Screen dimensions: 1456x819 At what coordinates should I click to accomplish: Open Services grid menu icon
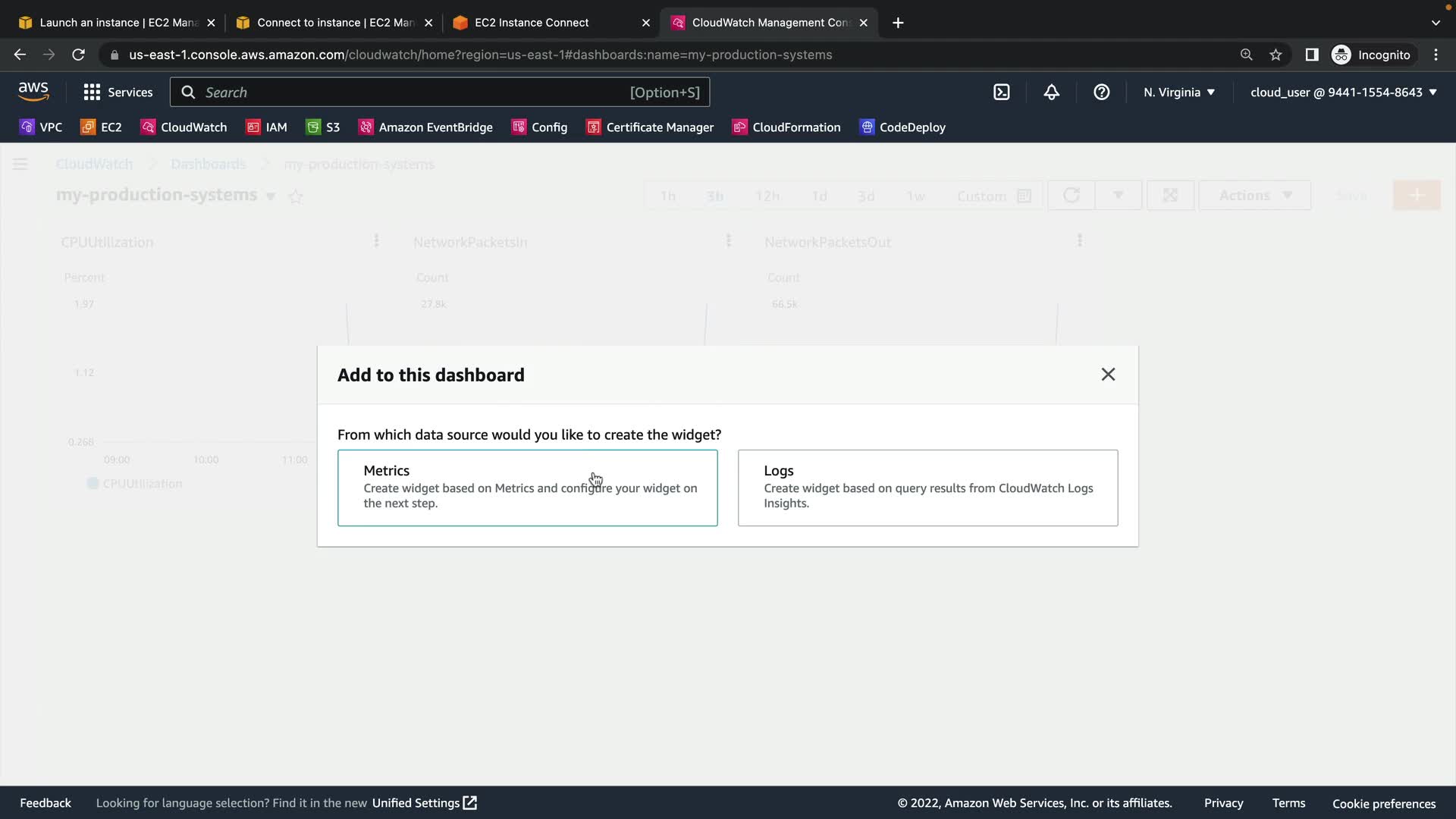pyautogui.click(x=92, y=92)
